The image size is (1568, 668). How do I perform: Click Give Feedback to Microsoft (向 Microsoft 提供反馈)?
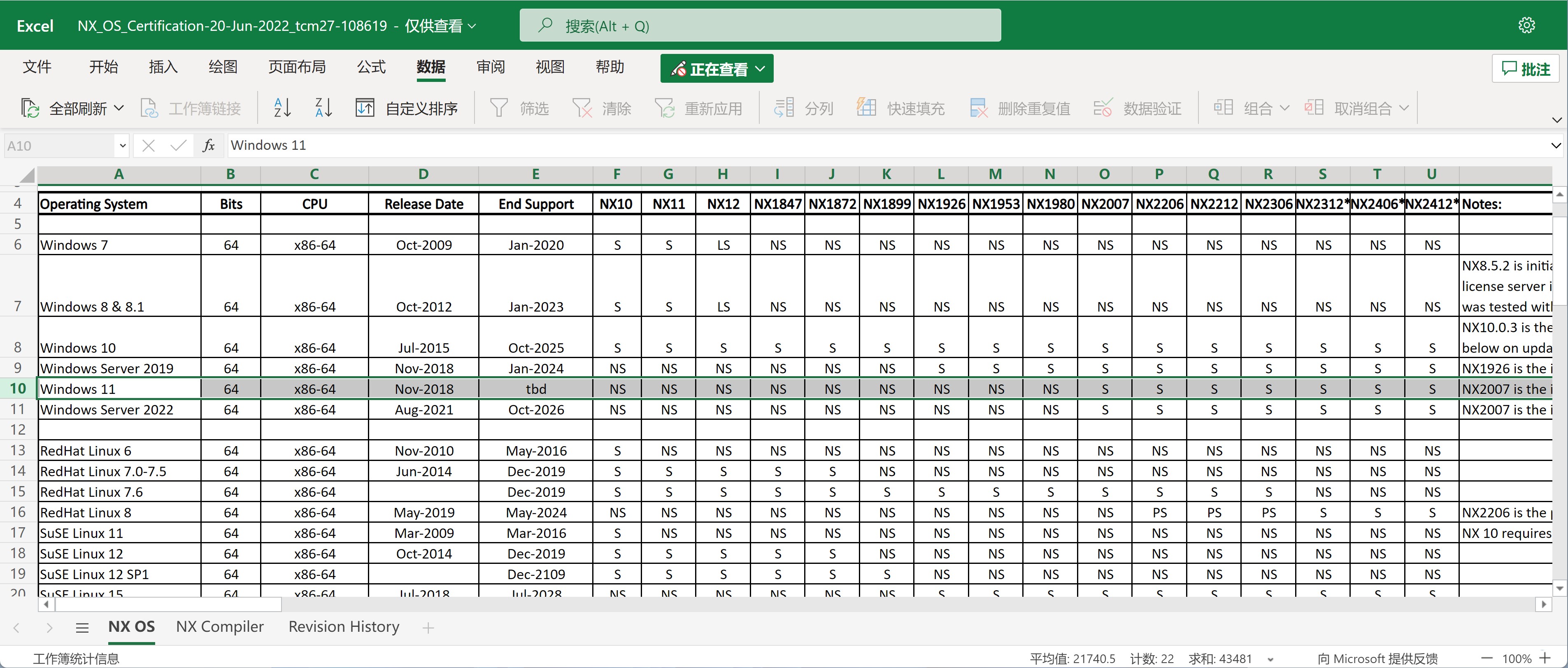pyautogui.click(x=1377, y=658)
